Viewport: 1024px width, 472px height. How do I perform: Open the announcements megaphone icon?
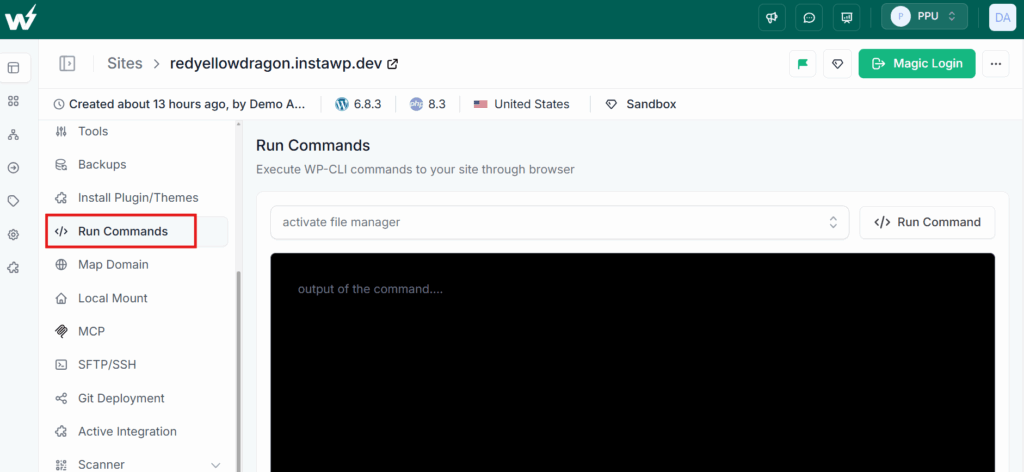[771, 17]
